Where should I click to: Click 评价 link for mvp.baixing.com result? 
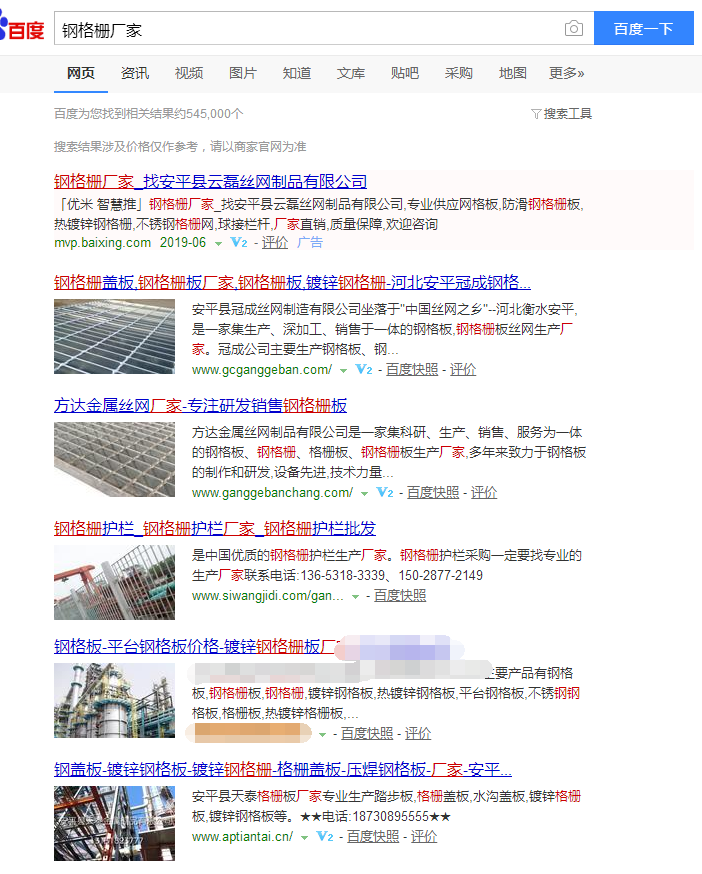point(275,242)
